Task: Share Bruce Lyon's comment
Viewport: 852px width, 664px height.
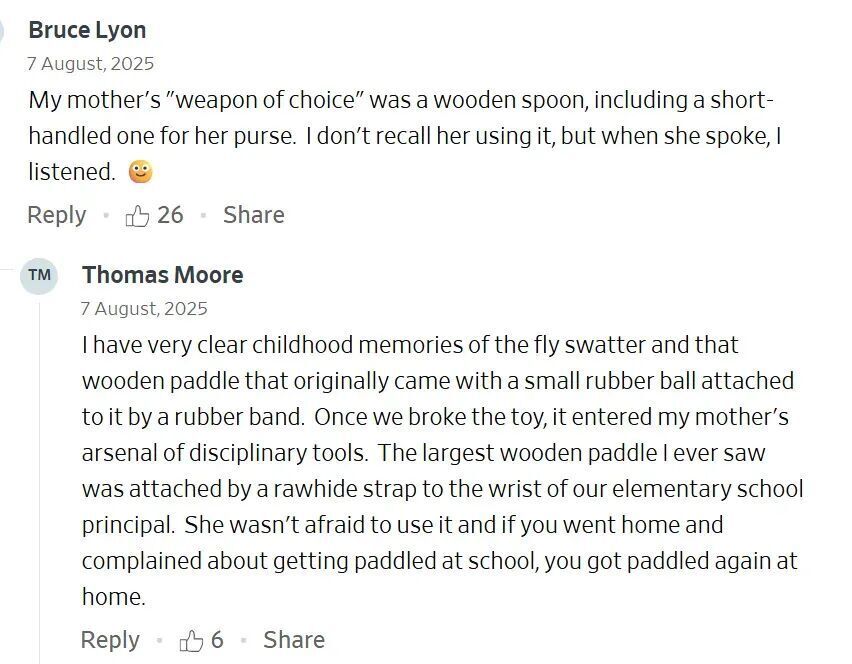Action: [253, 215]
